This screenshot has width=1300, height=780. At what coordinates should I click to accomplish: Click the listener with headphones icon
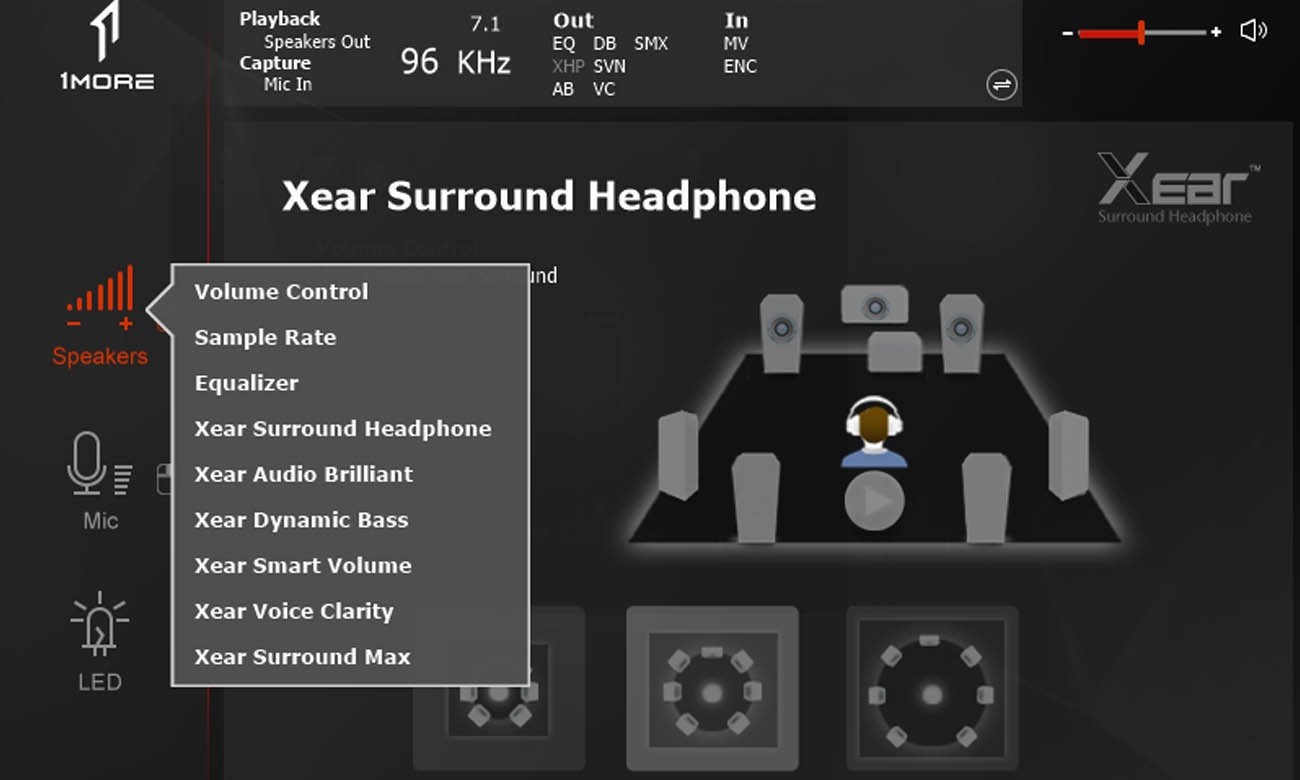tap(874, 433)
